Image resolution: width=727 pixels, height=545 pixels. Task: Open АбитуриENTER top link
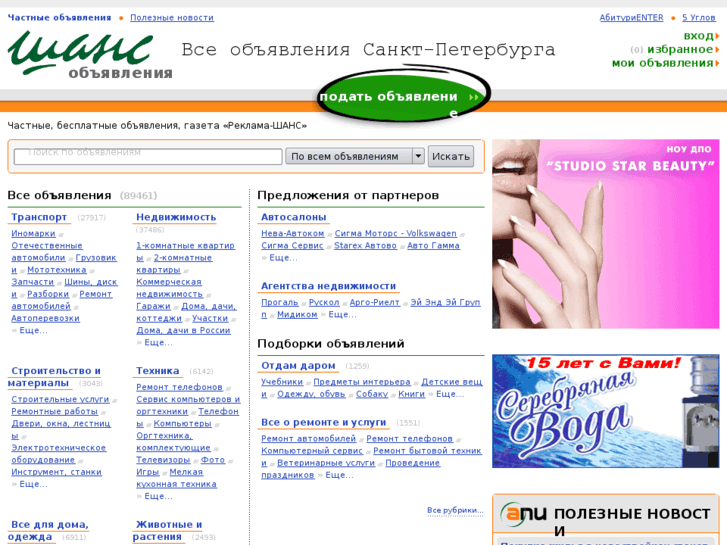point(631,18)
